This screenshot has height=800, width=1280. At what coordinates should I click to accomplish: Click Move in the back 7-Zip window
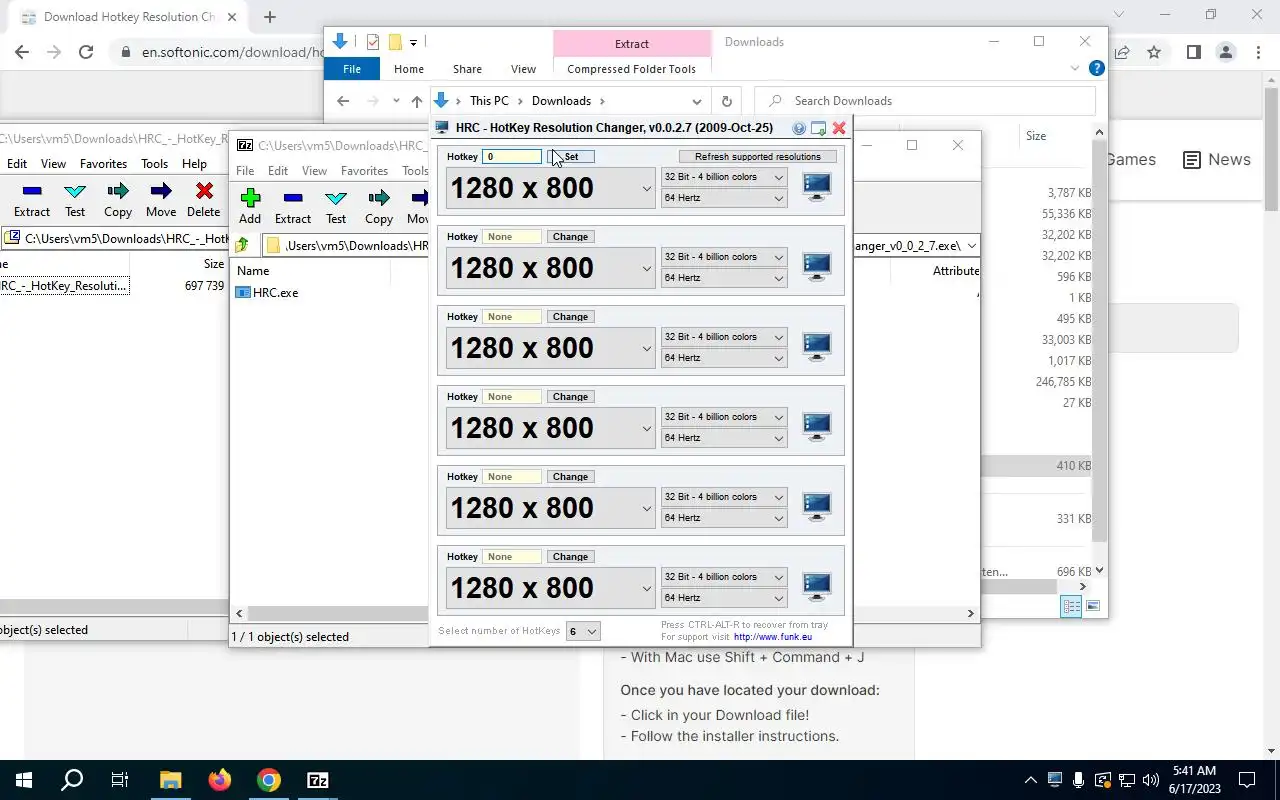(161, 199)
